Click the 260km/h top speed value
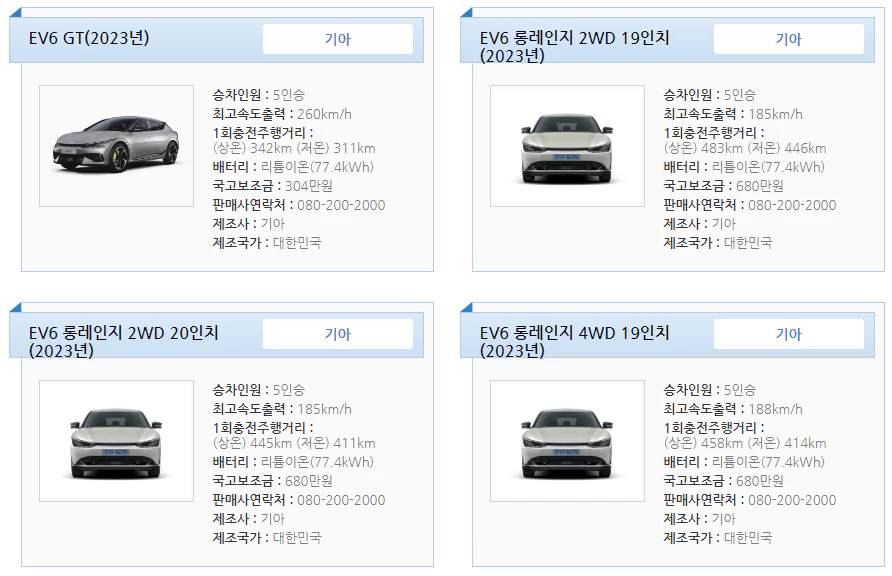892x576 pixels. pos(324,114)
